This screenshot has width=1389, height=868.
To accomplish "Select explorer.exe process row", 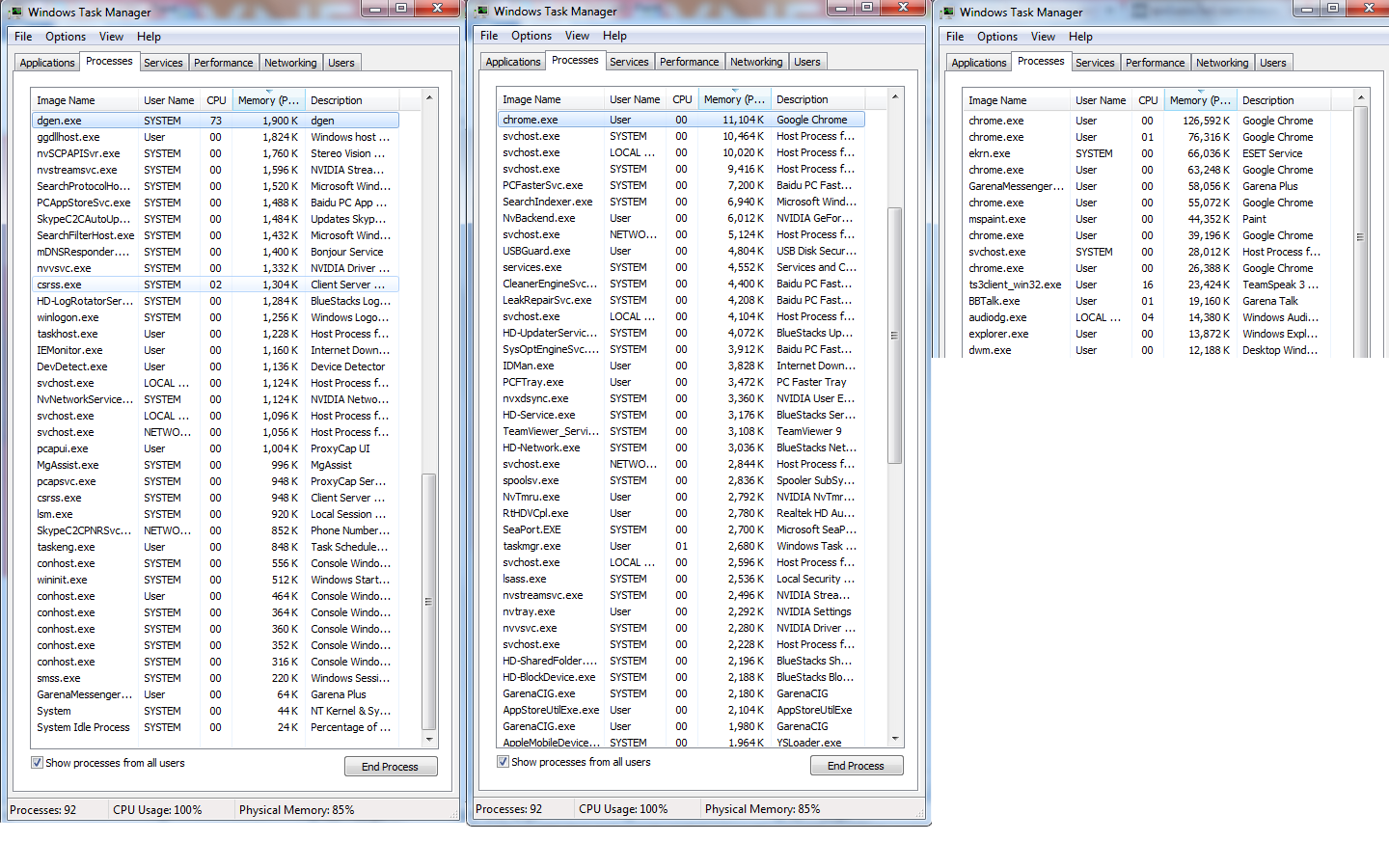I will click(1147, 334).
